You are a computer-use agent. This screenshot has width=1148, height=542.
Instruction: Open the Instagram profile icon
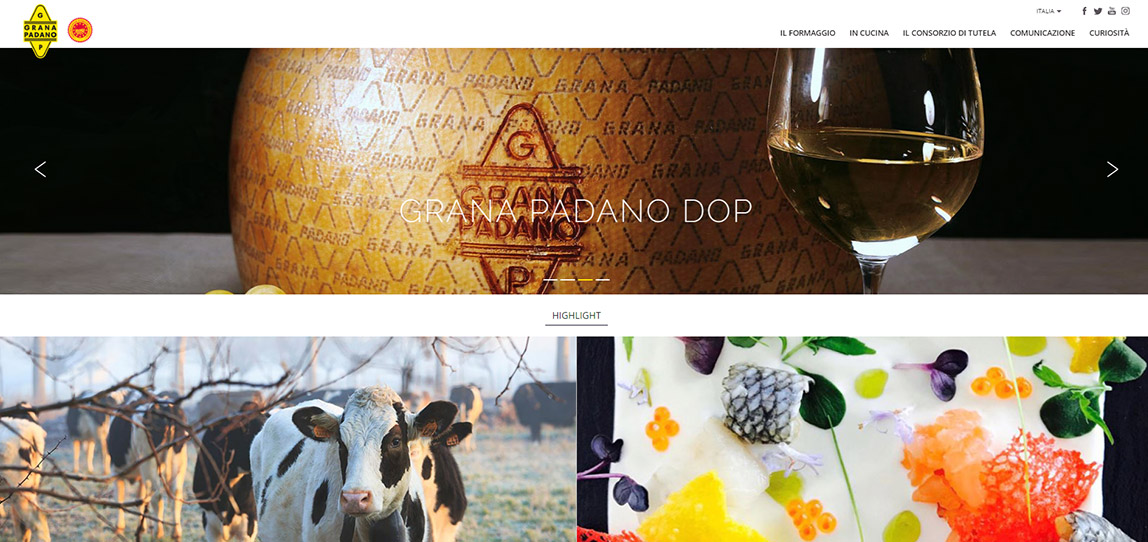click(1125, 11)
